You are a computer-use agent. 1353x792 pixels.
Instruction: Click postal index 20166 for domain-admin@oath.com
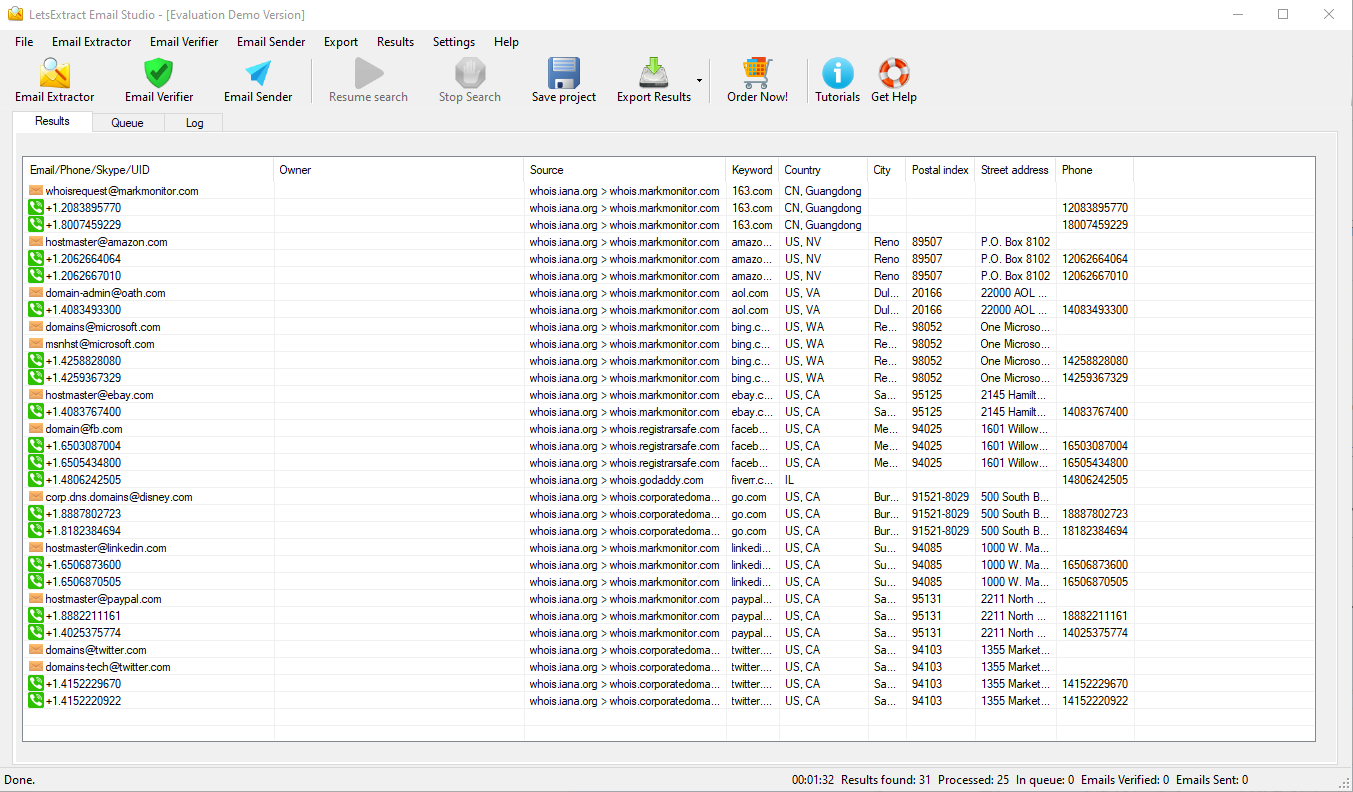point(927,293)
